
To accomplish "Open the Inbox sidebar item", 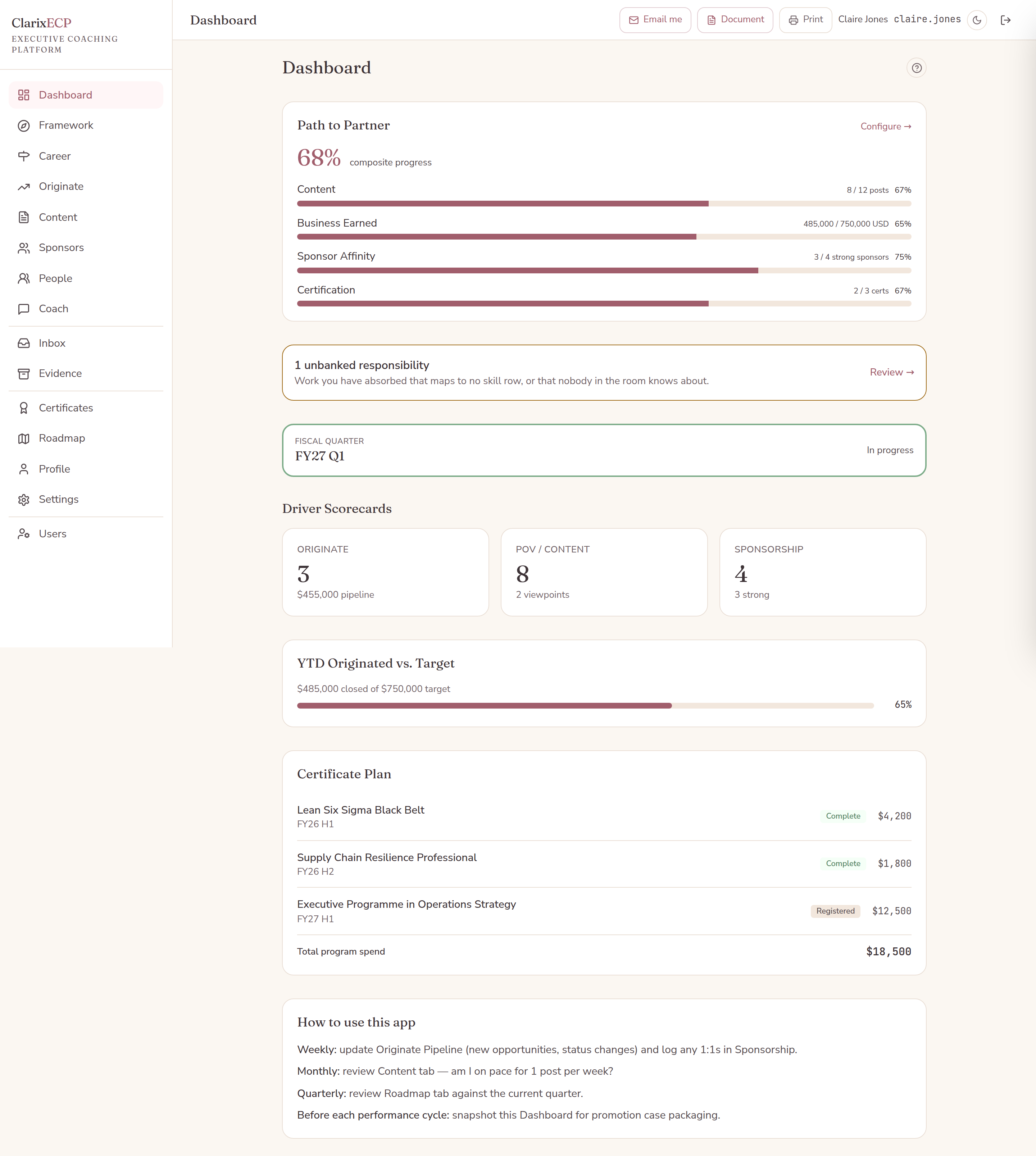I will click(x=86, y=343).
